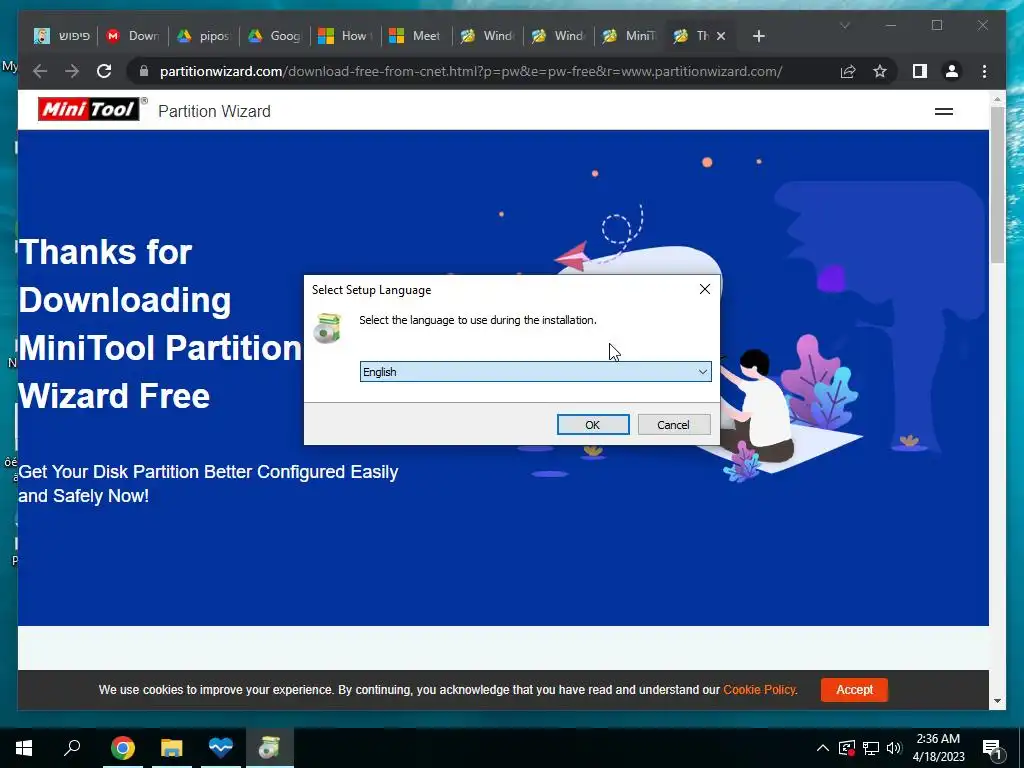Close the Select Setup Language dialog
Screen dimensions: 1024x768
click(705, 289)
